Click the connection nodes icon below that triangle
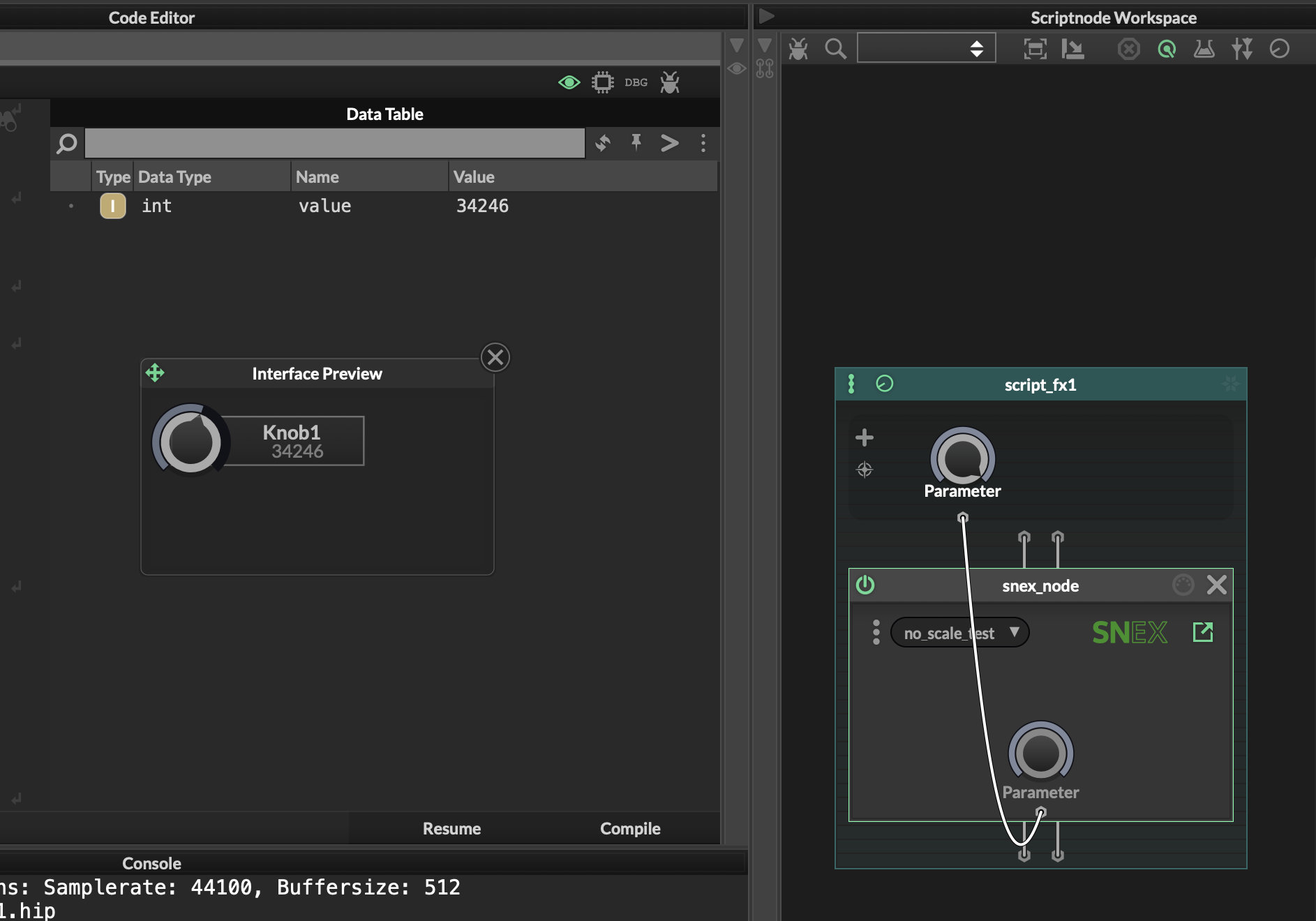The width and height of the screenshot is (1316, 921). pos(765,68)
